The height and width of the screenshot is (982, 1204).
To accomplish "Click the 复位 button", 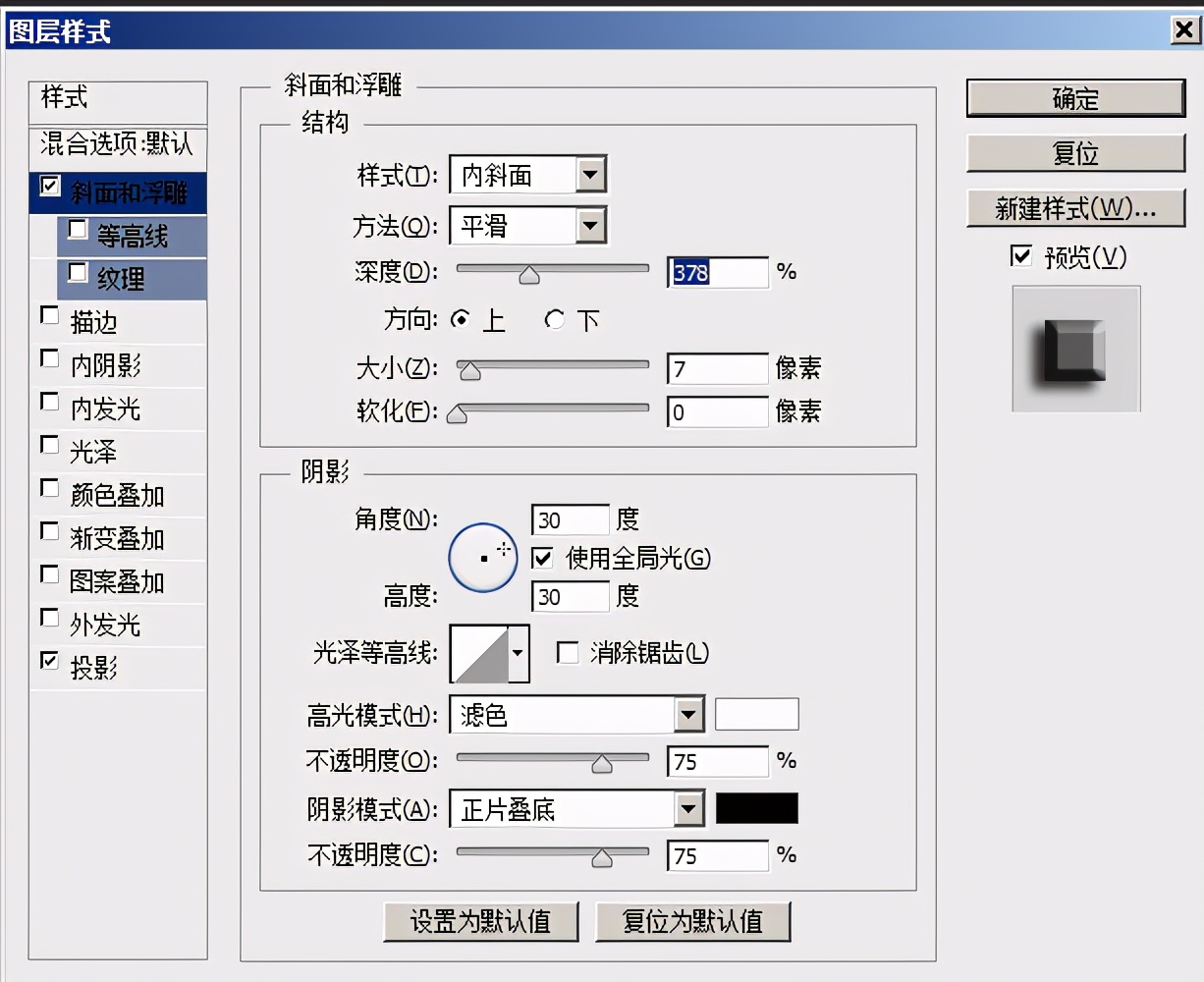I will pos(1076,153).
